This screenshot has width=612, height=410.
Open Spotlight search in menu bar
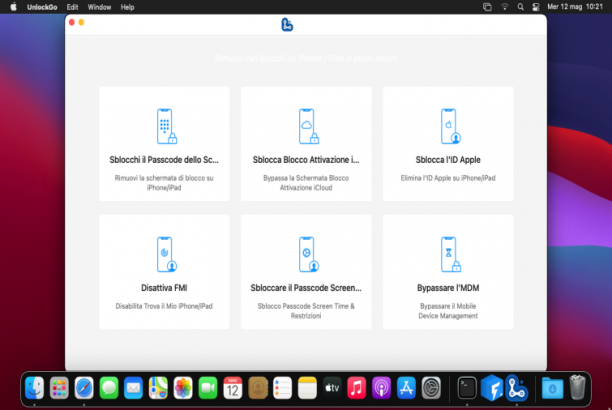click(520, 7)
